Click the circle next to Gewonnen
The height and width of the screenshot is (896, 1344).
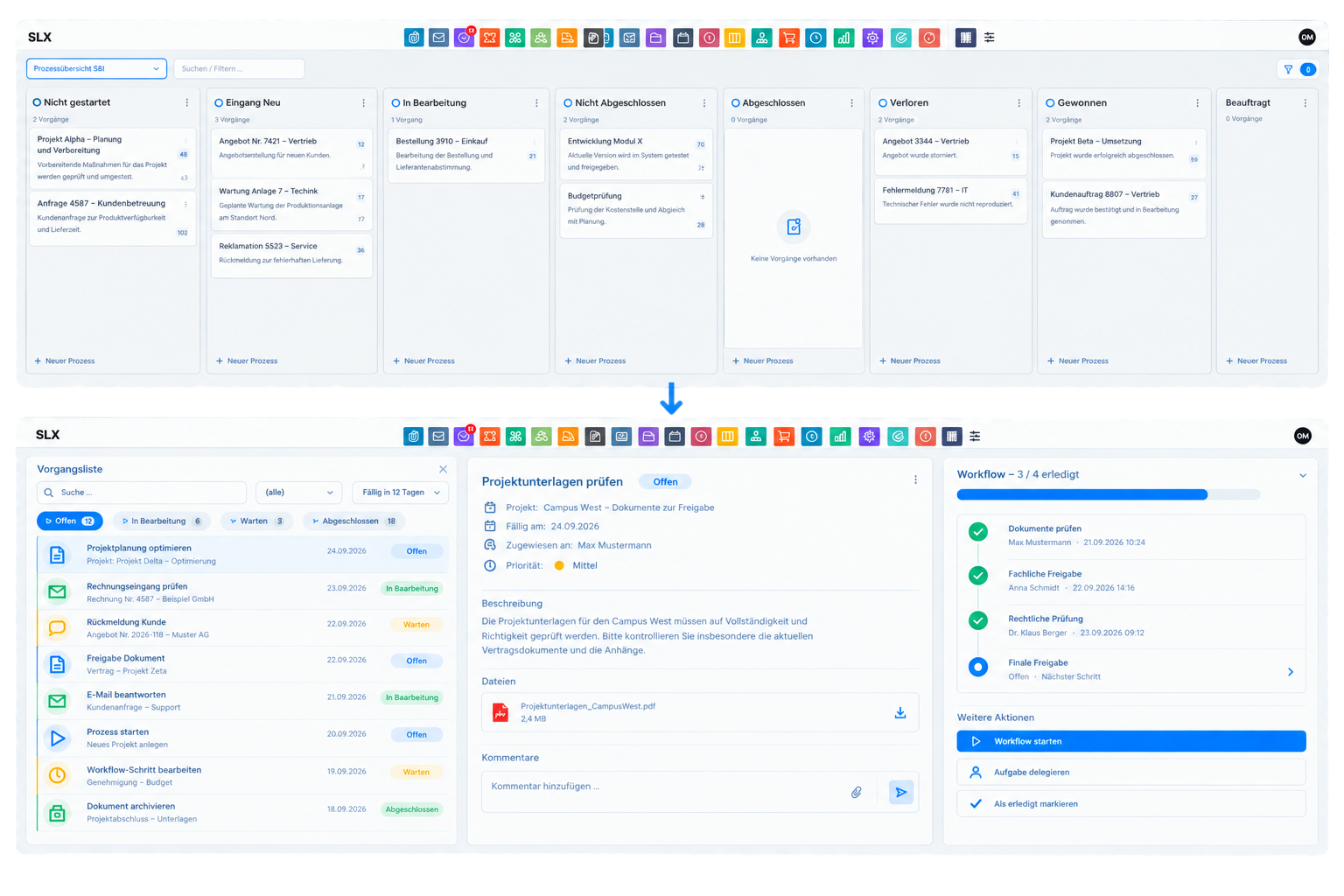tap(1050, 102)
